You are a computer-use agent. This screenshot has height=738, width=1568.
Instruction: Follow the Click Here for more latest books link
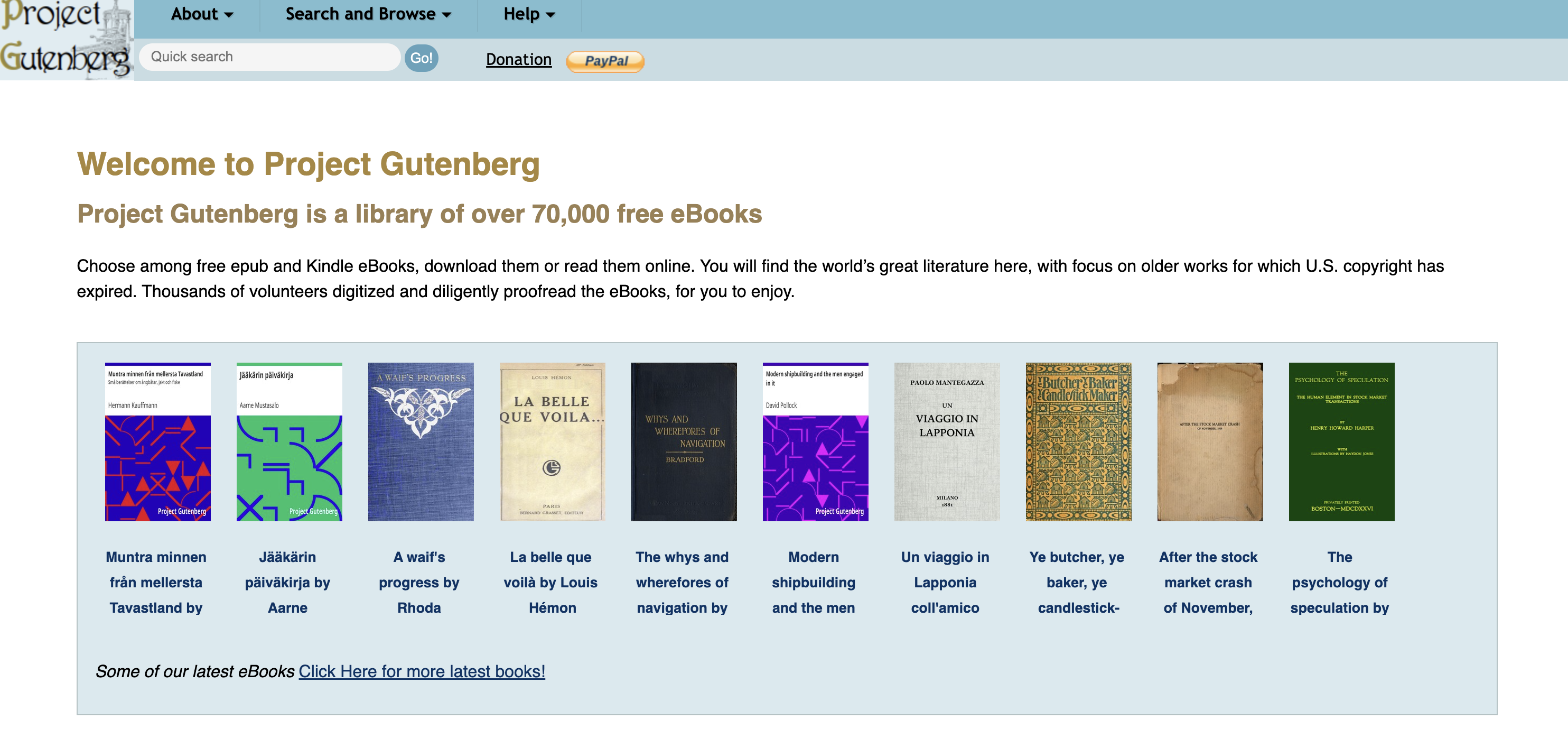coord(421,671)
